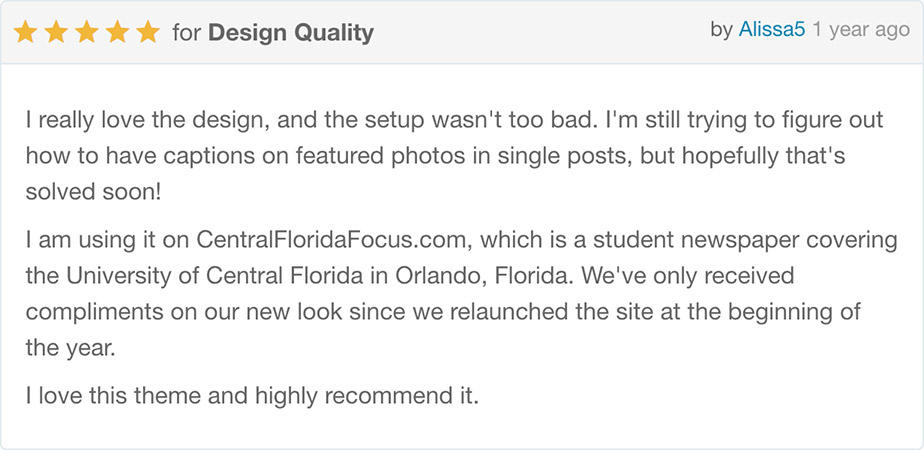Image resolution: width=924 pixels, height=450 pixels.
Task: Click 'compliments on our new look' text
Action: tap(184, 312)
